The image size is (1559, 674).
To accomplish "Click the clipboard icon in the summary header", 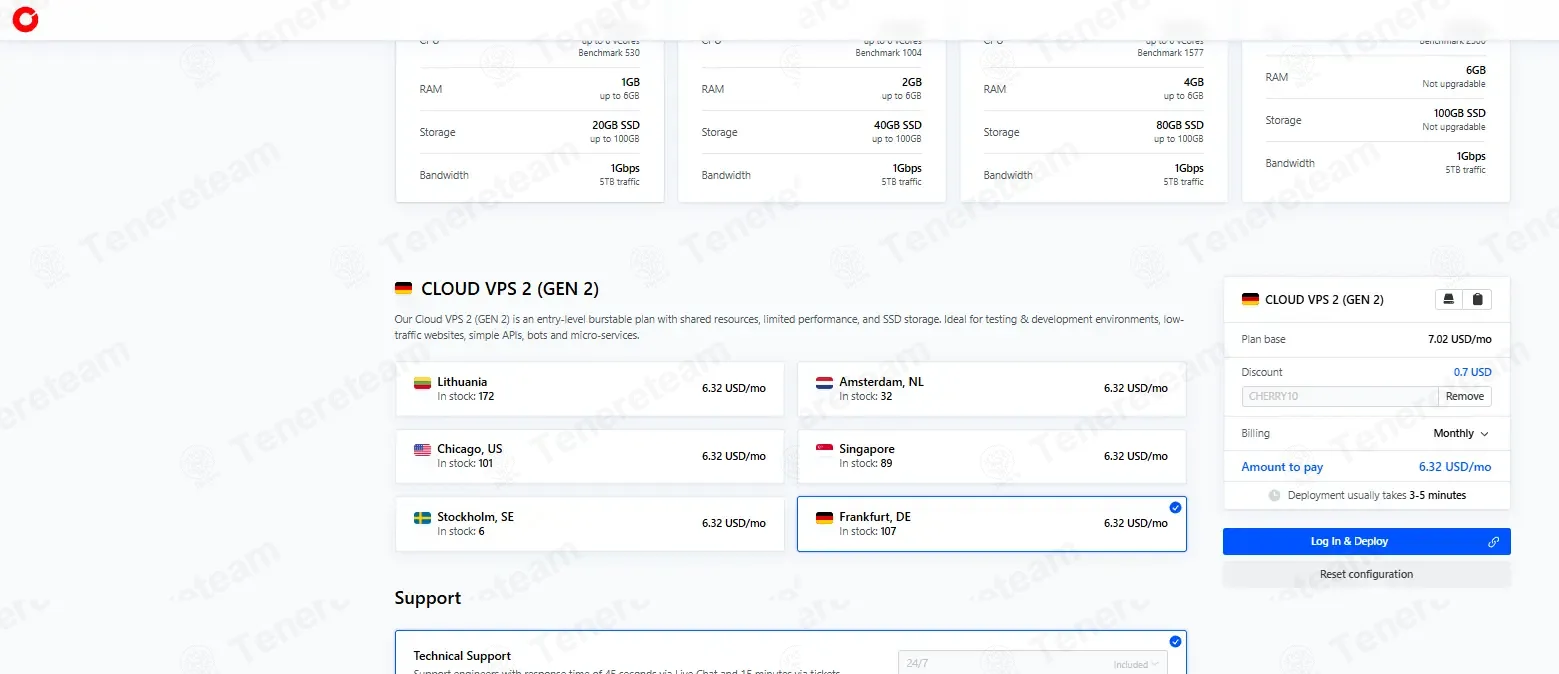I will point(1478,299).
